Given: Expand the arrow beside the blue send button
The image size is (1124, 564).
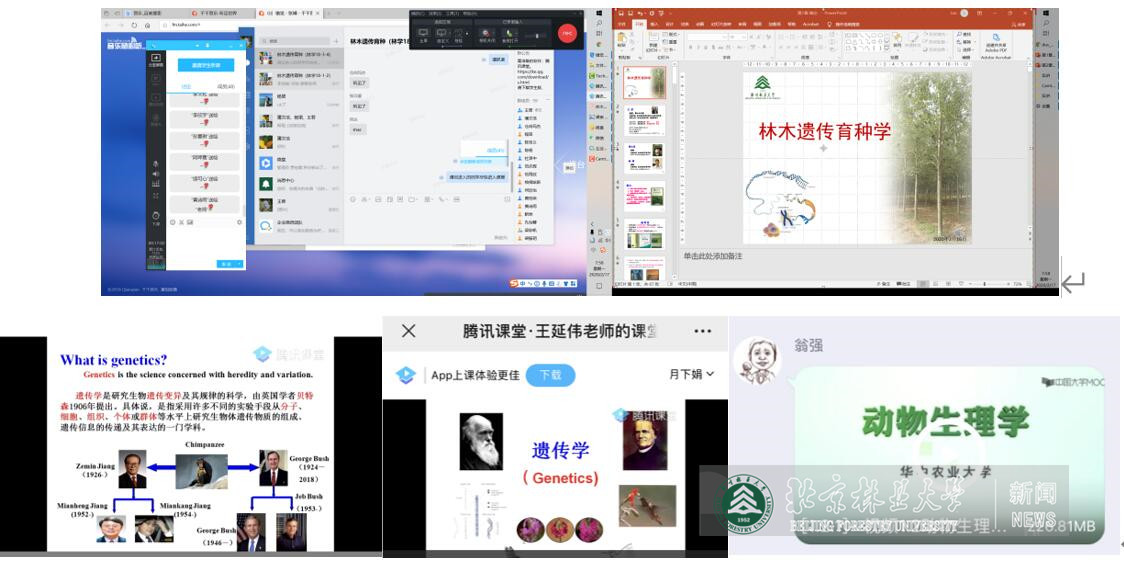Looking at the screenshot, I should tap(240, 264).
